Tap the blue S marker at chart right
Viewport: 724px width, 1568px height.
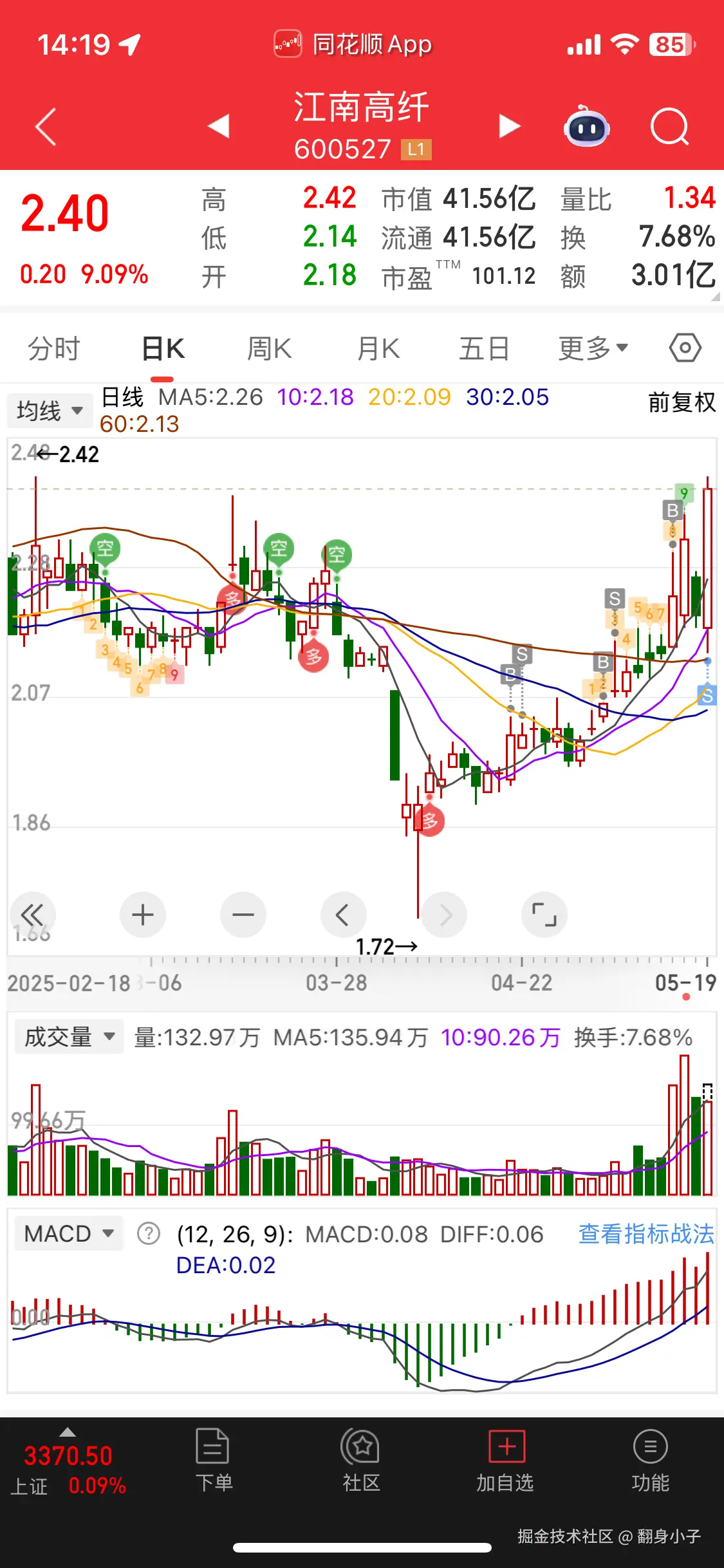tap(707, 695)
